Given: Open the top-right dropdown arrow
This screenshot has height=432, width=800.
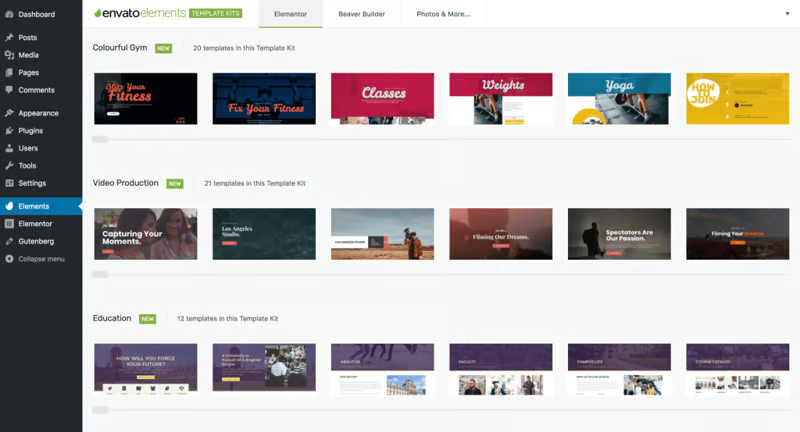Looking at the screenshot, I should tap(787, 14).
